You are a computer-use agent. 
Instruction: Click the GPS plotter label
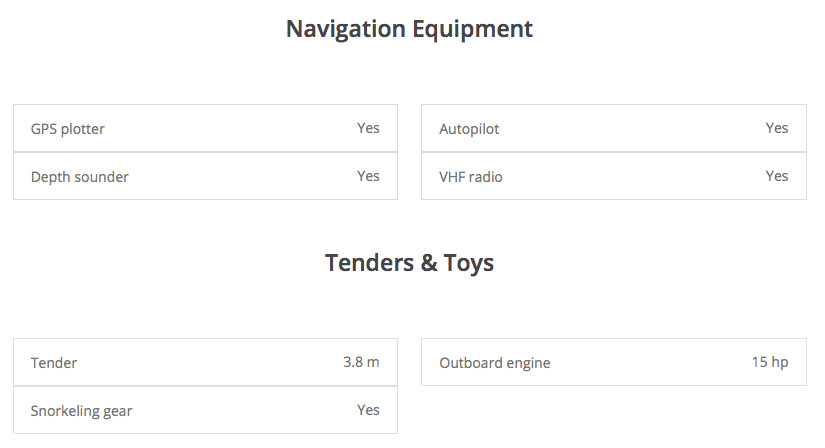tap(68, 129)
